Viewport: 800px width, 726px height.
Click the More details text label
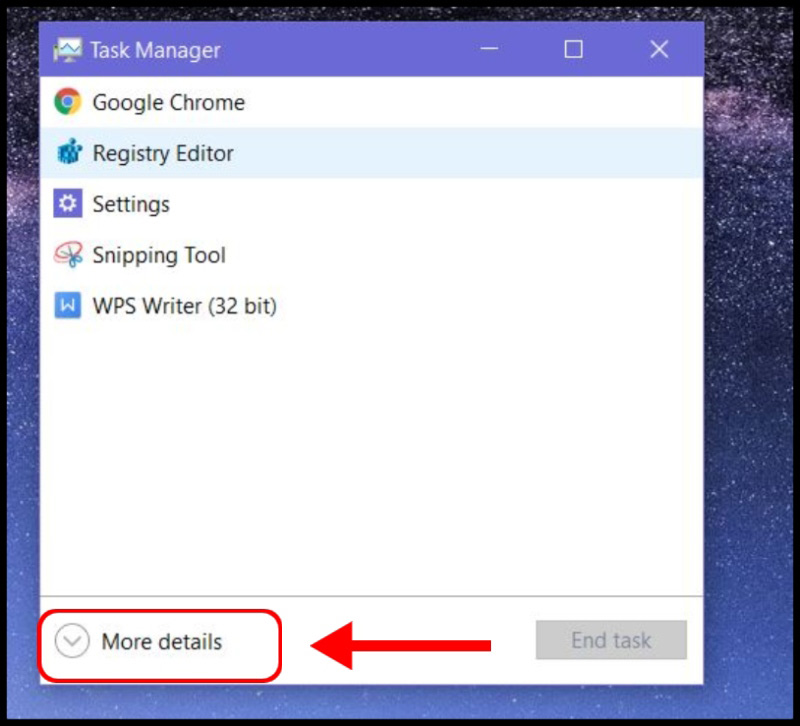[161, 641]
